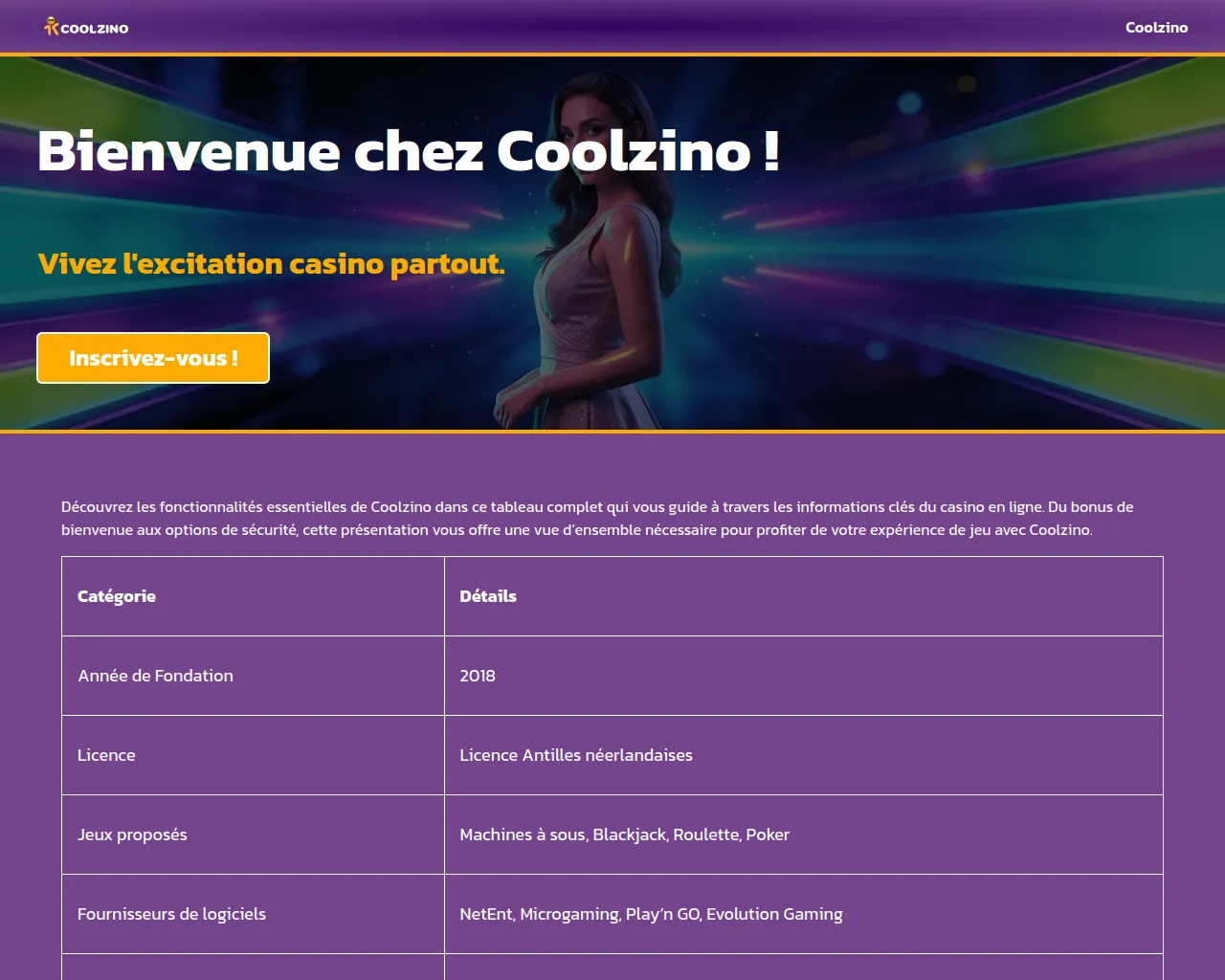Click the "Catégorie" table header
The height and width of the screenshot is (980, 1225).
click(x=253, y=596)
